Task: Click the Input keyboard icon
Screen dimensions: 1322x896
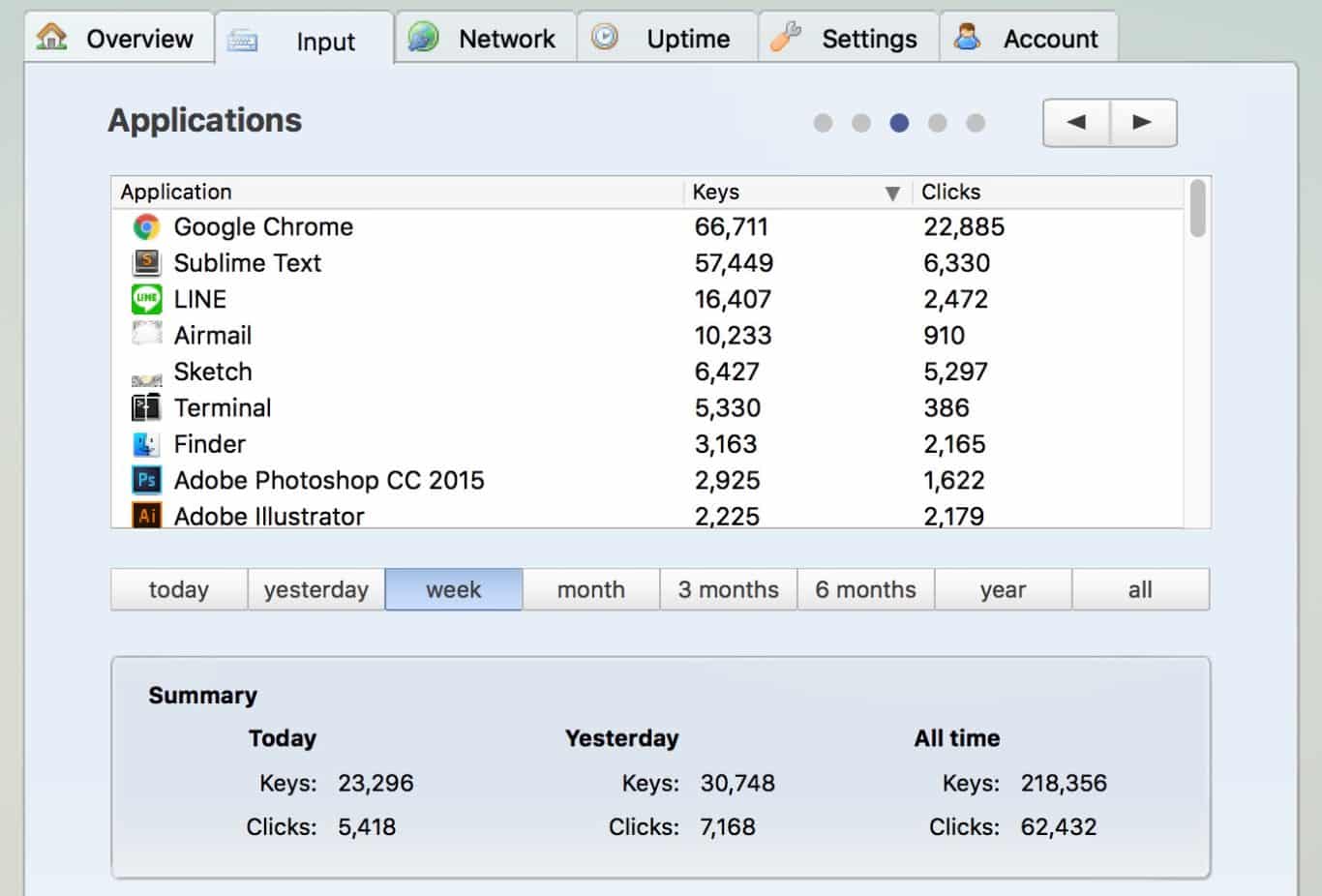Action: click(242, 41)
